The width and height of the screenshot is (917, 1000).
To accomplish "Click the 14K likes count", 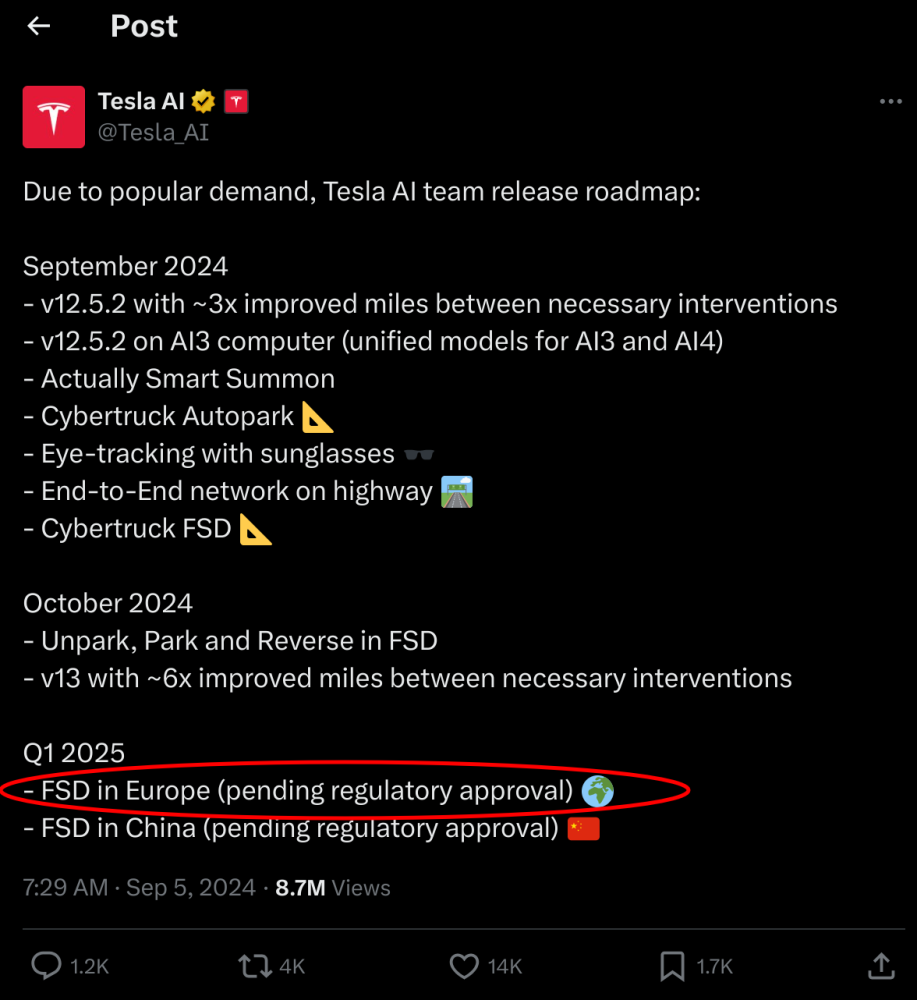I will pyautogui.click(x=504, y=966).
